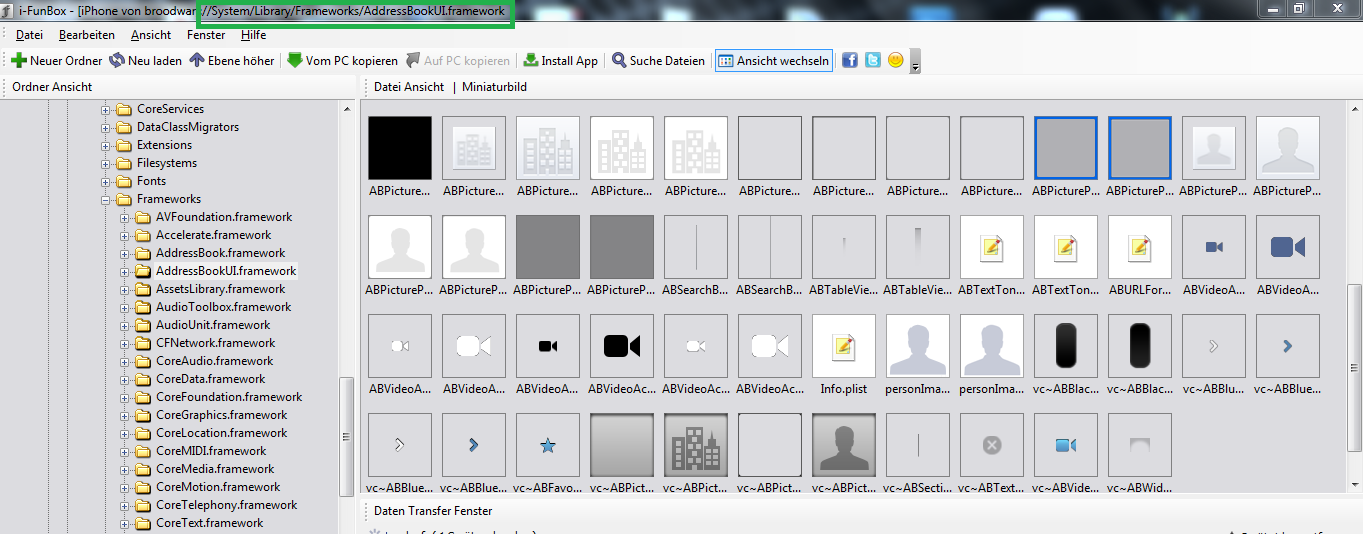Viewport: 1363px width, 534px height.
Task: Expand the CoreAudio.framework node
Action: (x=125, y=361)
